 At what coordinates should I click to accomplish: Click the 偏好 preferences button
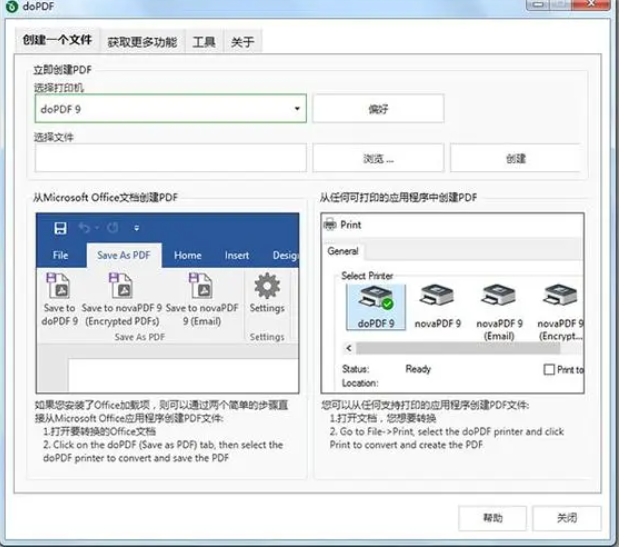coord(378,109)
